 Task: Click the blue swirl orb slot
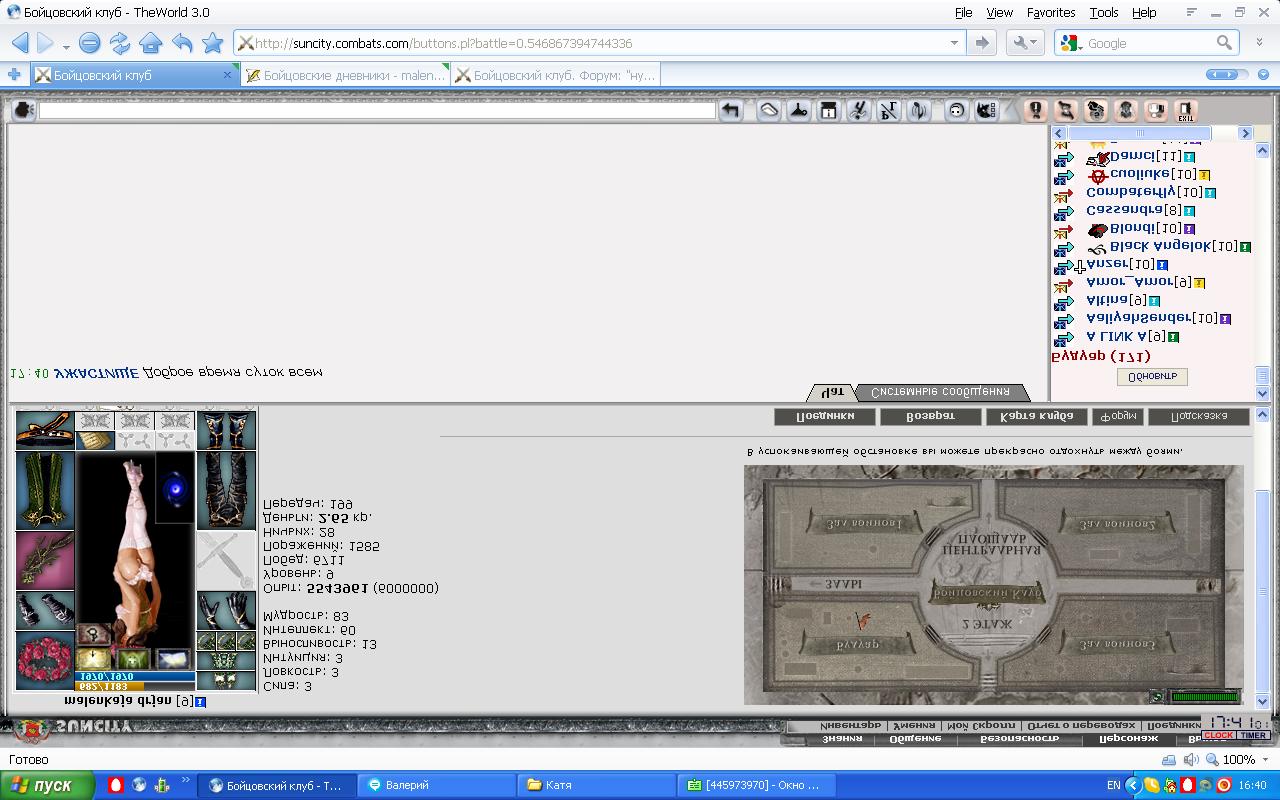click(175, 487)
